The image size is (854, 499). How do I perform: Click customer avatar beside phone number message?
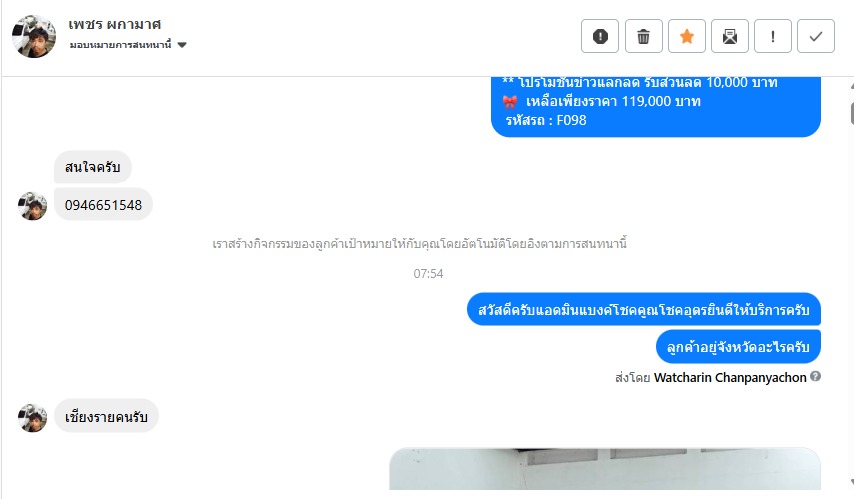pos(33,206)
